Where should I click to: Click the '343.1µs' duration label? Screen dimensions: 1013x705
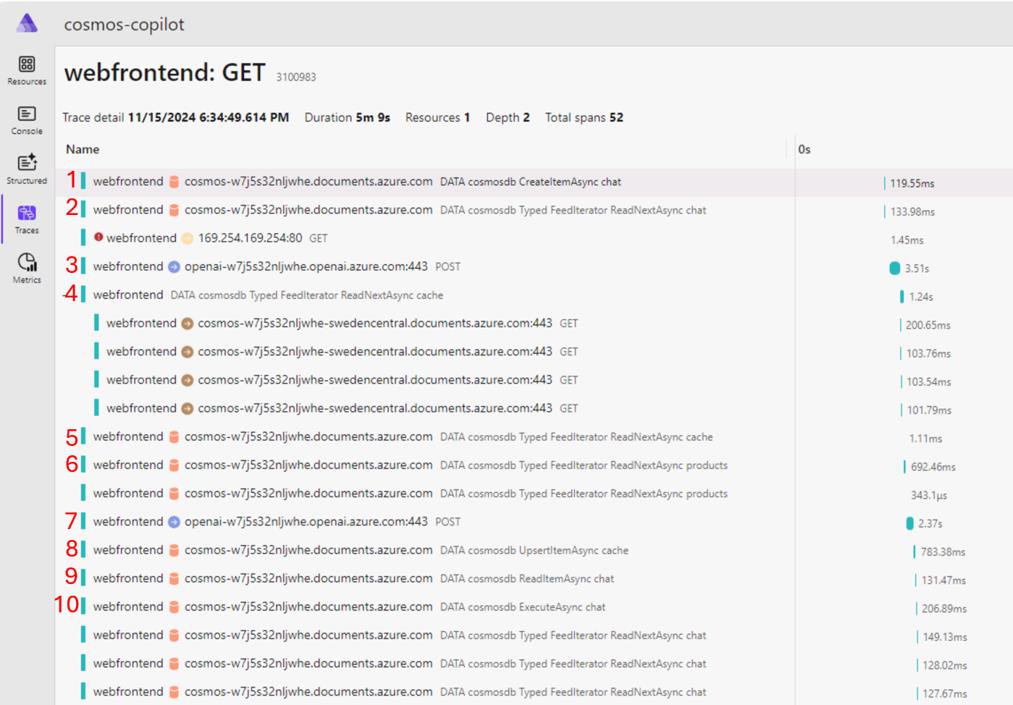click(x=929, y=496)
